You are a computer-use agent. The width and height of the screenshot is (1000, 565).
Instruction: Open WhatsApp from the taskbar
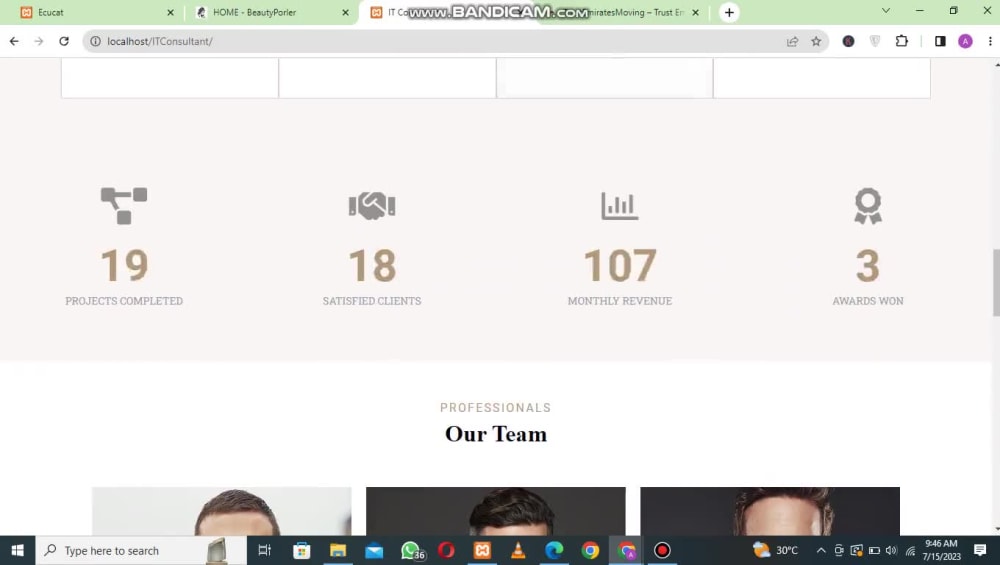point(411,550)
